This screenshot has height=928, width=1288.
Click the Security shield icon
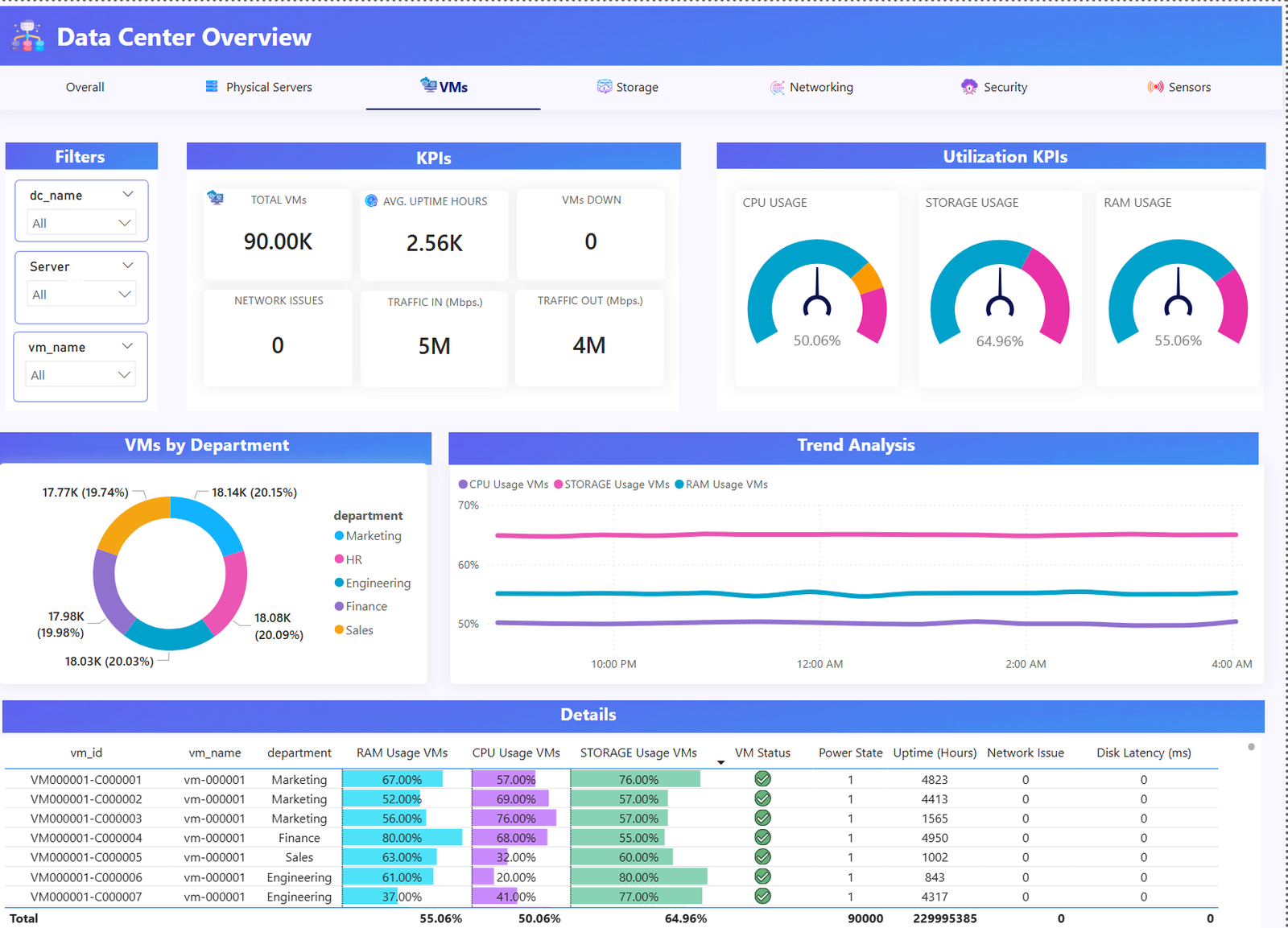(968, 86)
